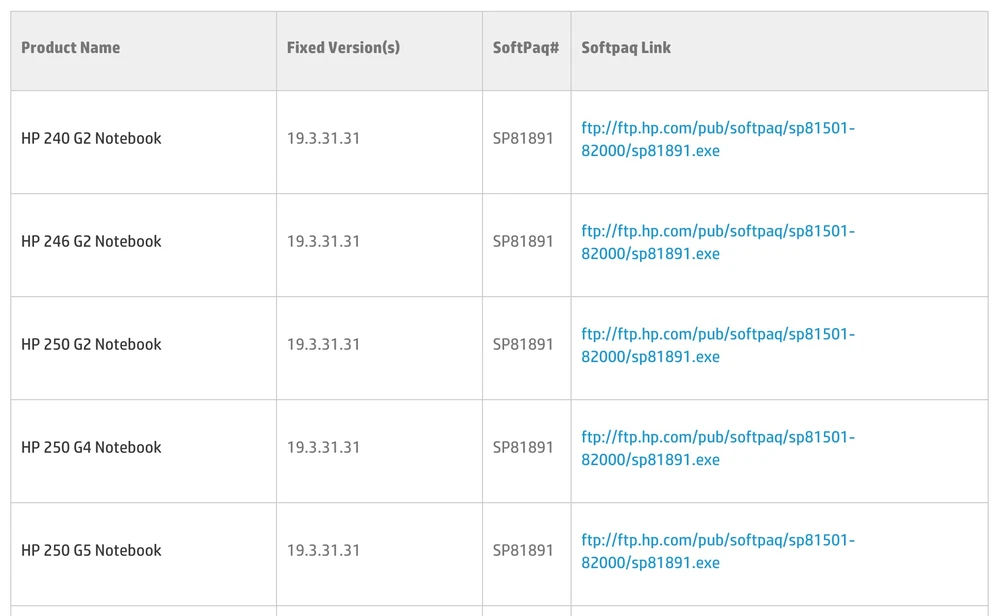The image size is (1000, 616).
Task: Click the SoftPaq# column header
Action: [525, 48]
